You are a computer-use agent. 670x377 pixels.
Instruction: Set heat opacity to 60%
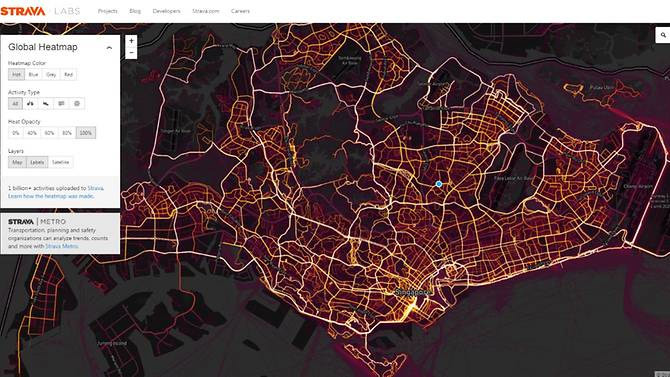[x=50, y=133]
